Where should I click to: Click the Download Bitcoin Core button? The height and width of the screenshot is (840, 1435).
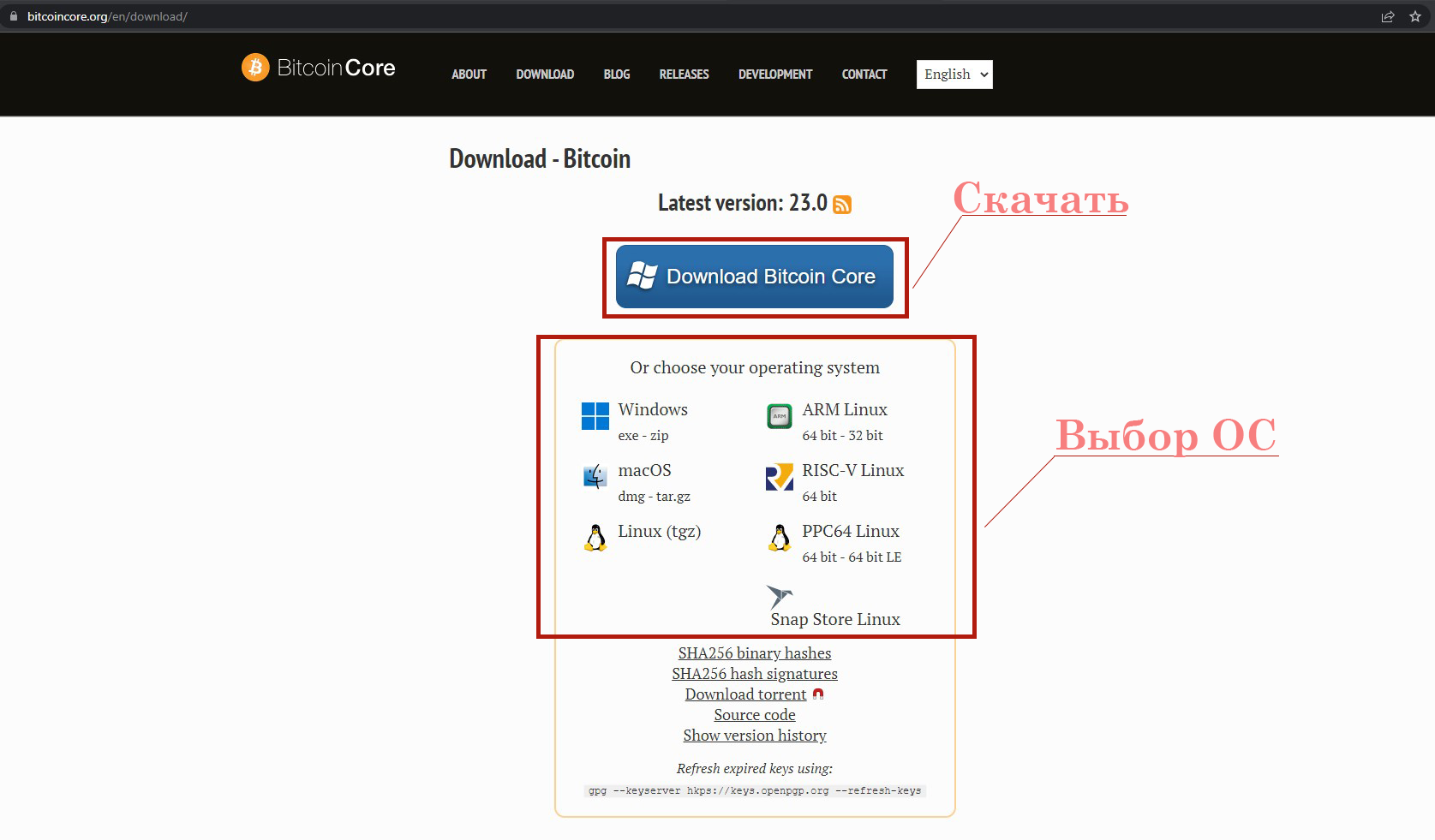(x=755, y=277)
